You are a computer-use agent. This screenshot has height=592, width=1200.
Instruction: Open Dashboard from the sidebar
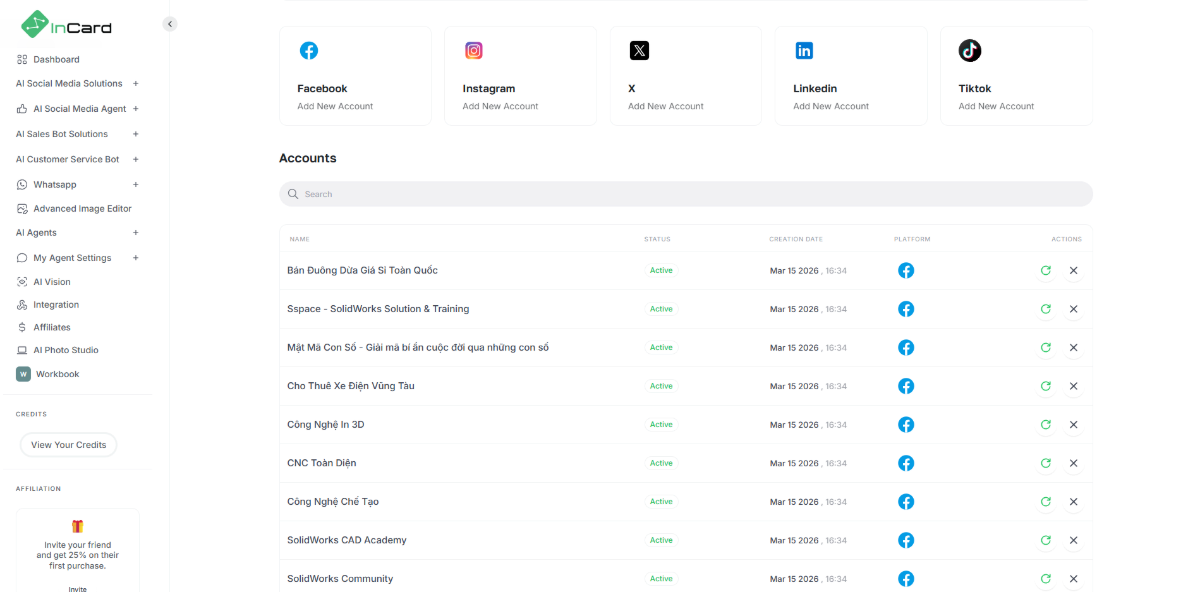coord(56,59)
